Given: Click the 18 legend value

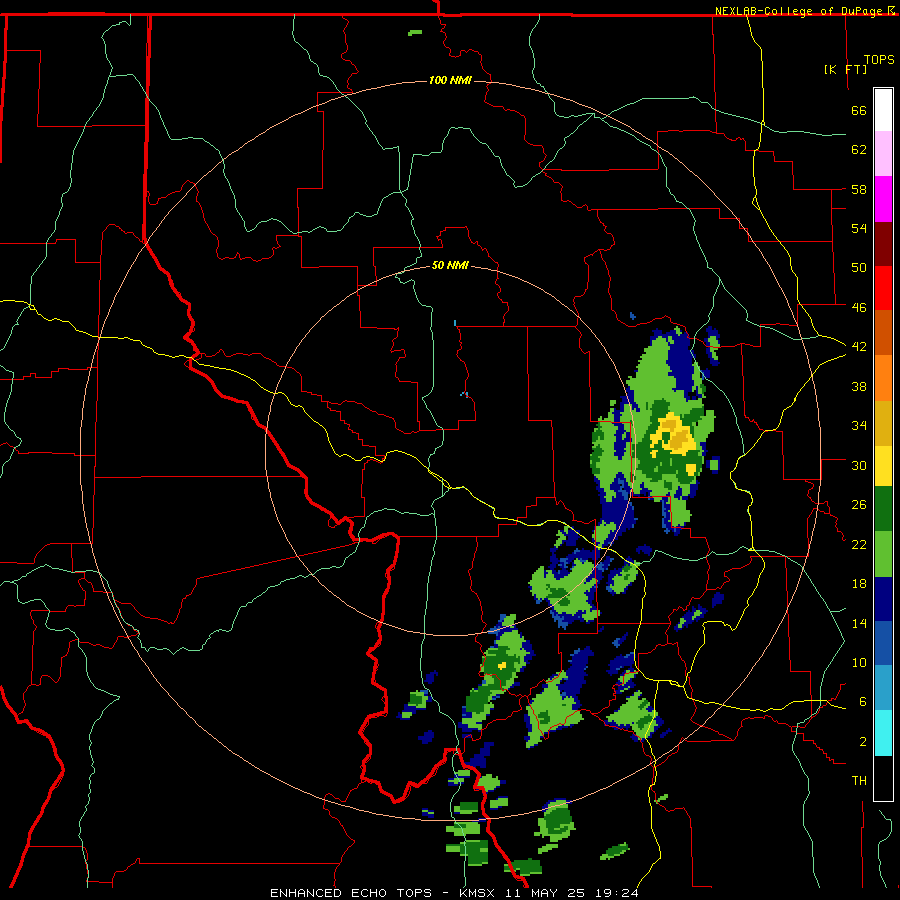Looking at the screenshot, I should click(x=859, y=584).
